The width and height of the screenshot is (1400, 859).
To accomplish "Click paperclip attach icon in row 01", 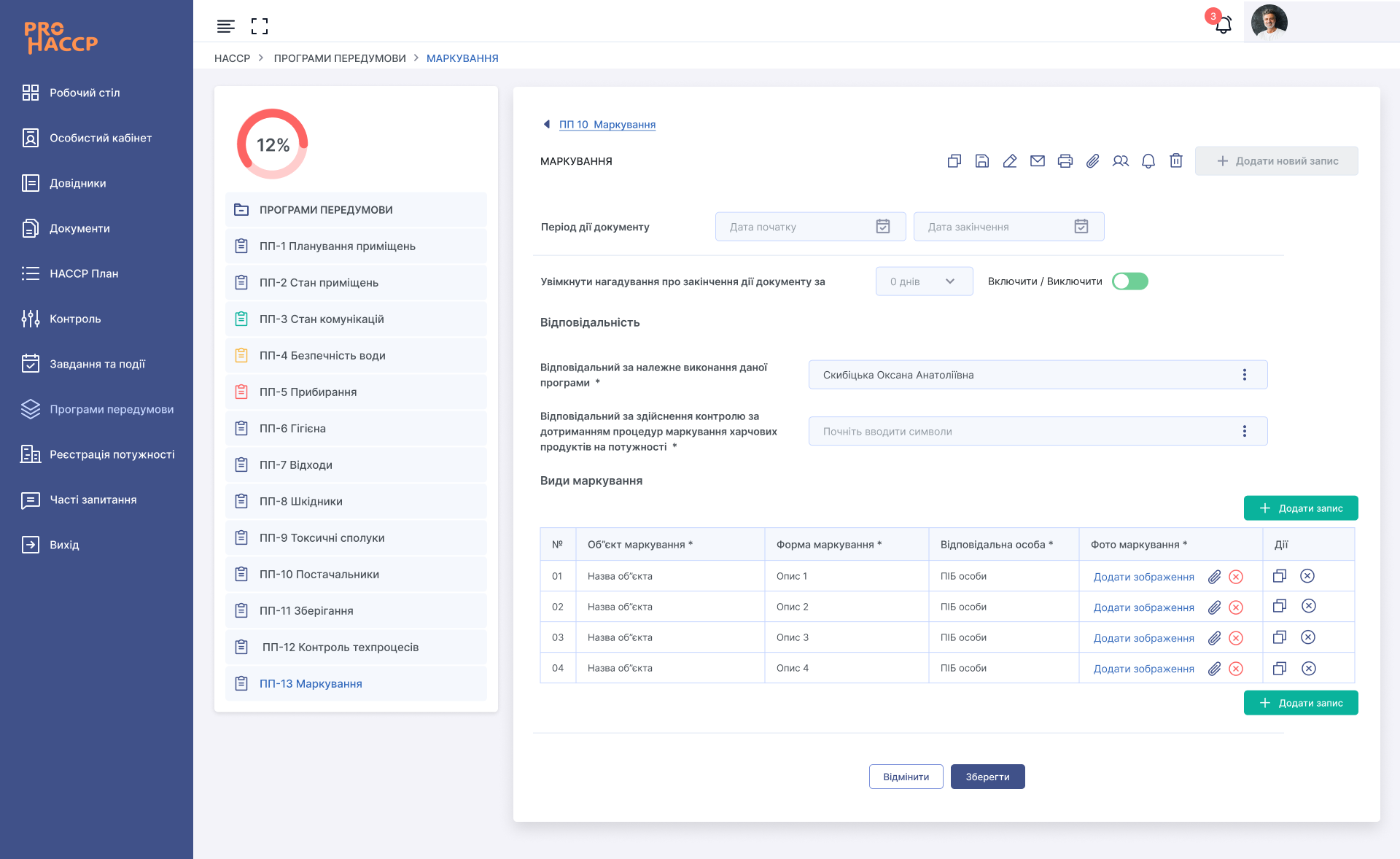I will coord(1214,577).
